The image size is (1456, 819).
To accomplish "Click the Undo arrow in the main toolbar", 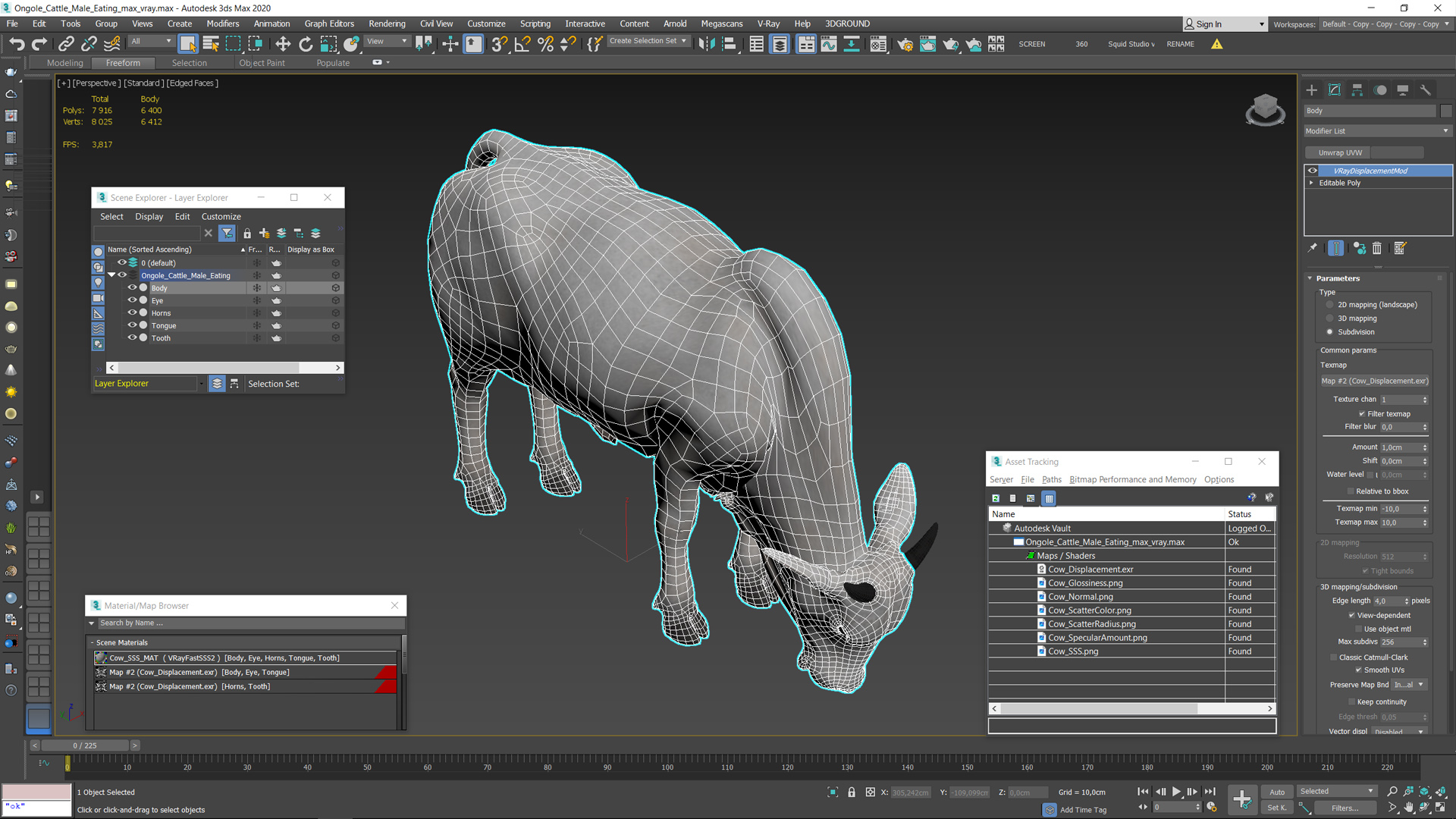I will click(x=17, y=44).
